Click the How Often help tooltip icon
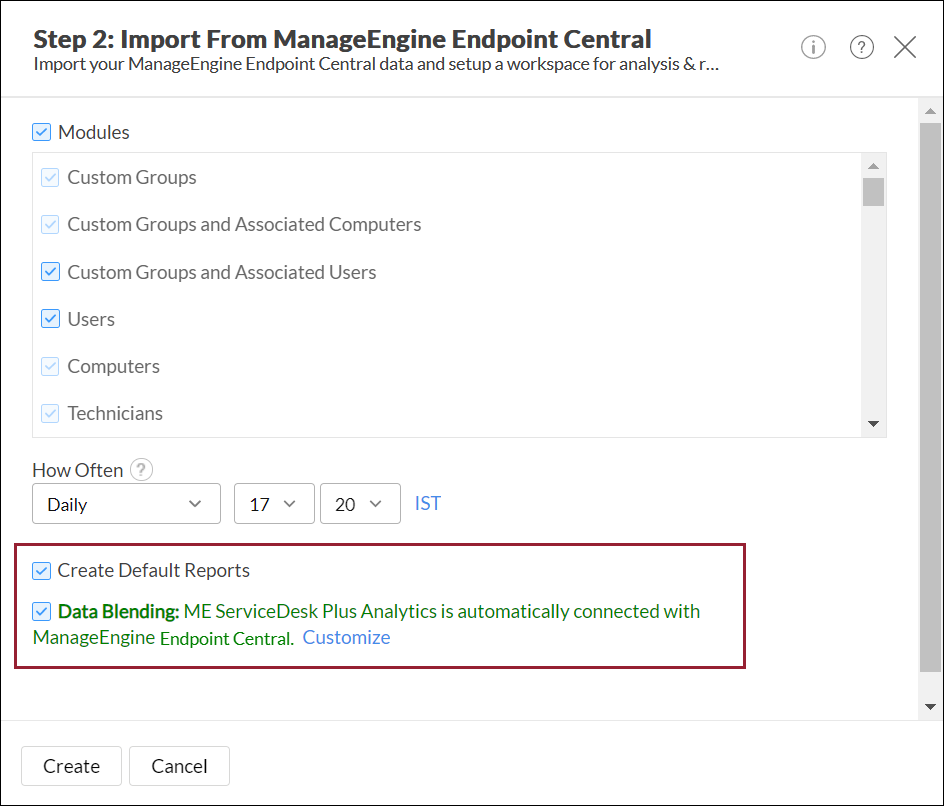The width and height of the screenshot is (944, 806). point(141,470)
